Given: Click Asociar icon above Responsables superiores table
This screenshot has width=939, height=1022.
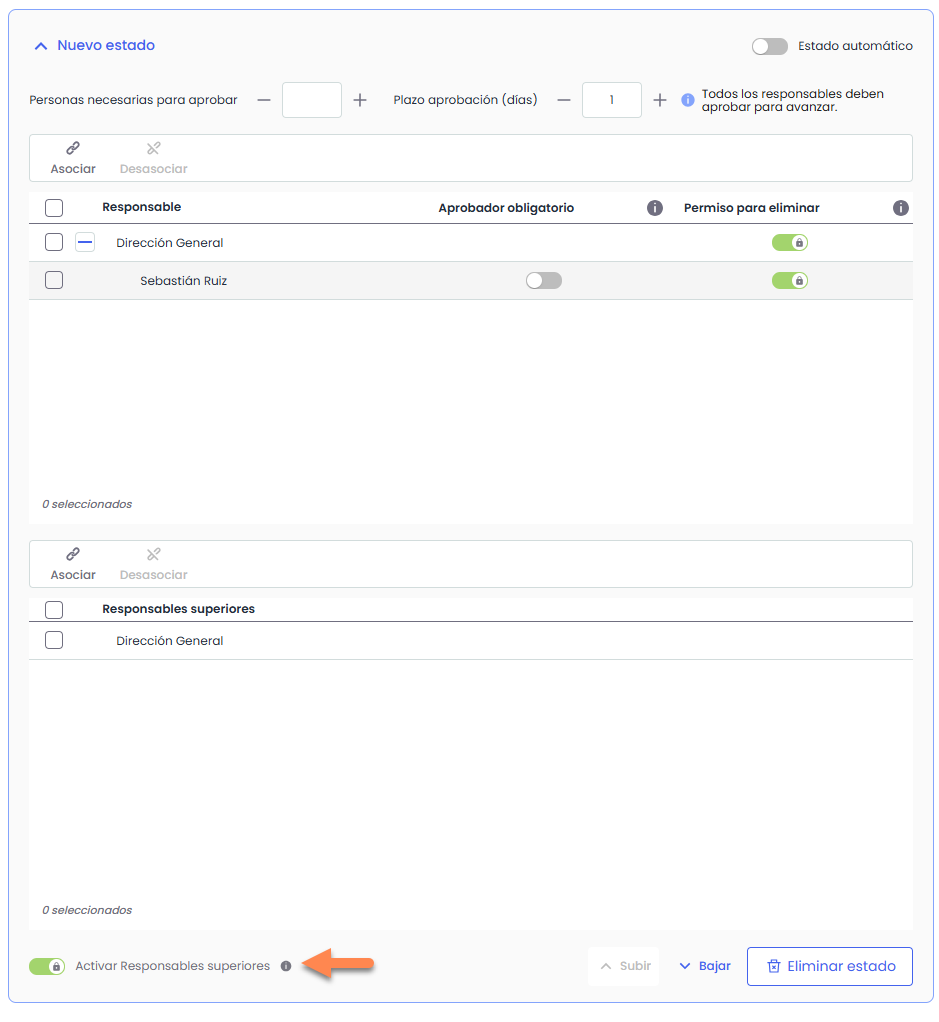Looking at the screenshot, I should 73,555.
